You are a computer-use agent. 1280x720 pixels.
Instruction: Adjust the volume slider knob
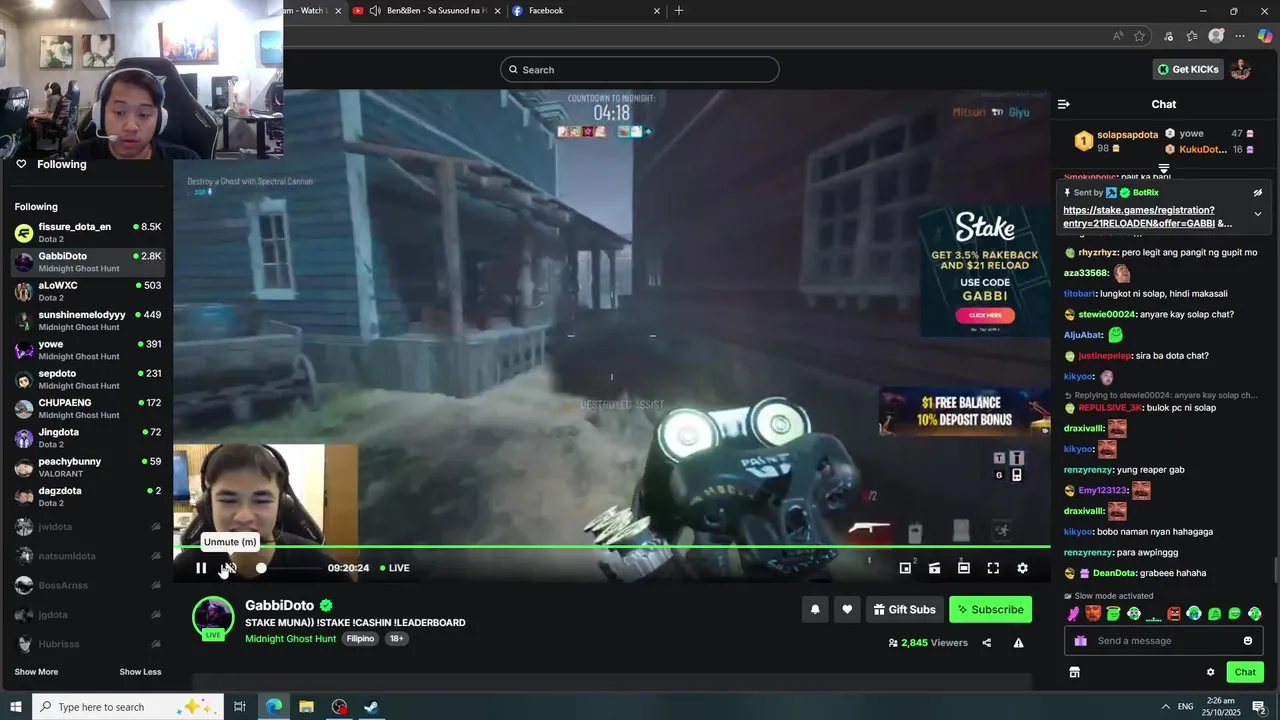point(261,568)
